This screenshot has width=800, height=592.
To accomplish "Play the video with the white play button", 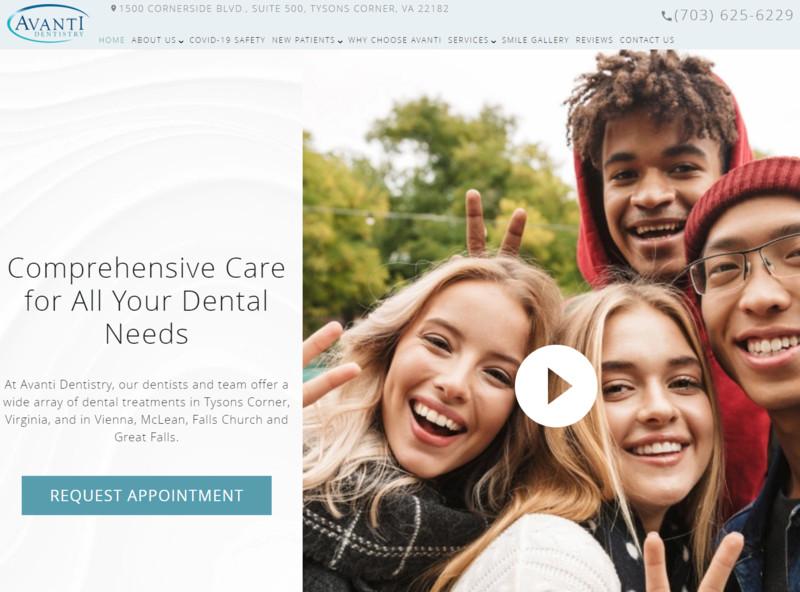I will point(556,386).
